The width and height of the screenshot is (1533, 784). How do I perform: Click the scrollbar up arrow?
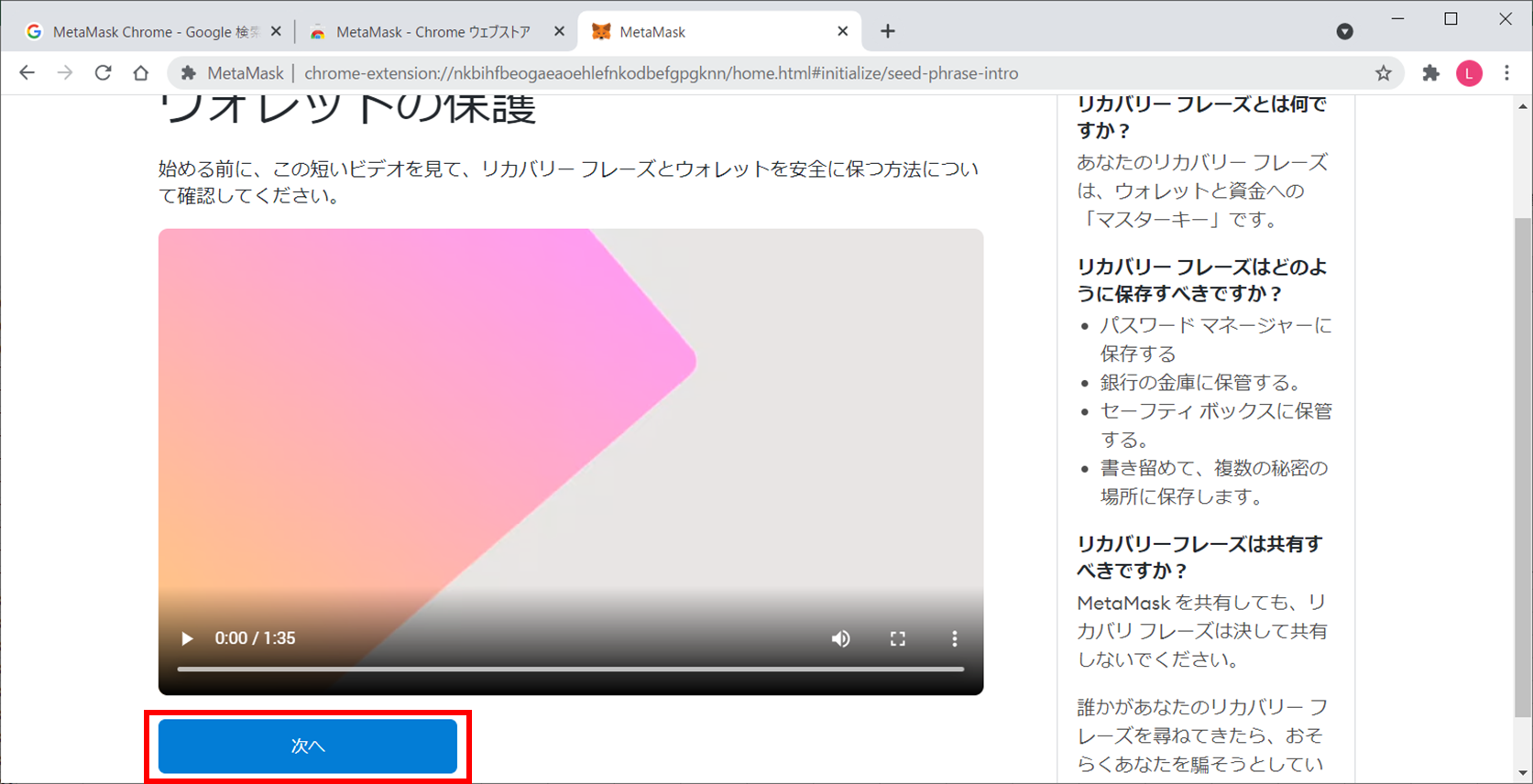tap(1523, 106)
